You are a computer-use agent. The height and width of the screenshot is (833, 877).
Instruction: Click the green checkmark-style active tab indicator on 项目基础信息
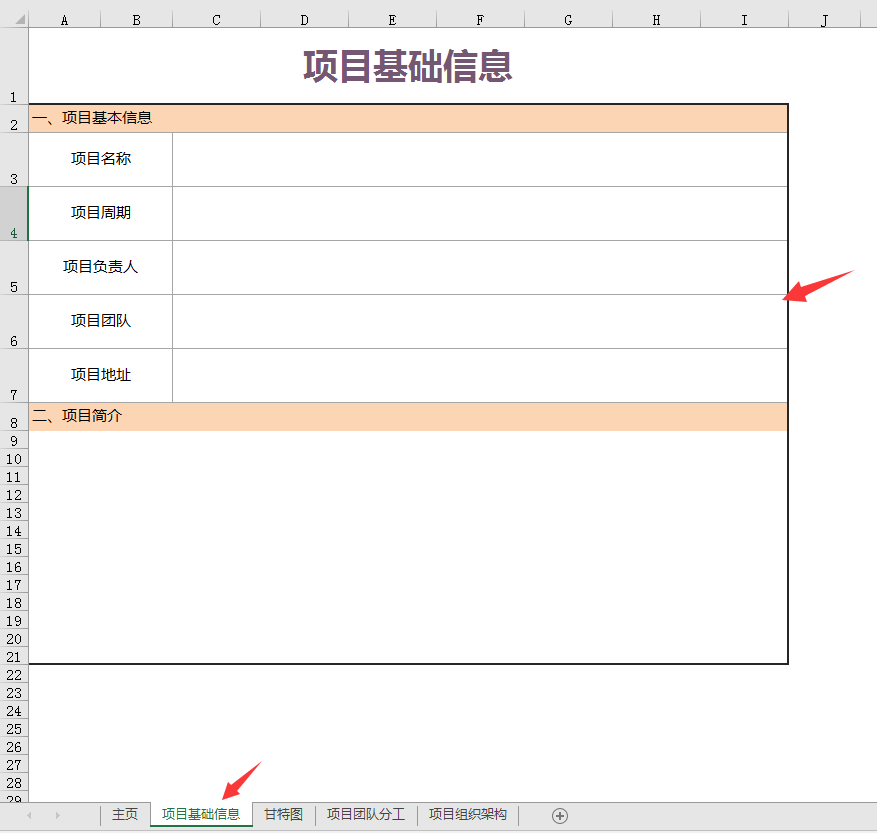200,826
